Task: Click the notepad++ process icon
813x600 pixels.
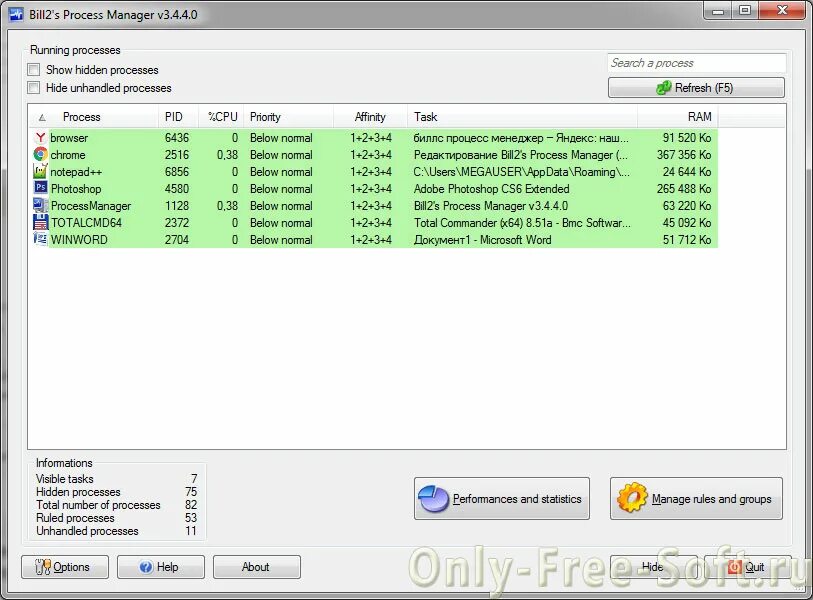Action: point(40,171)
